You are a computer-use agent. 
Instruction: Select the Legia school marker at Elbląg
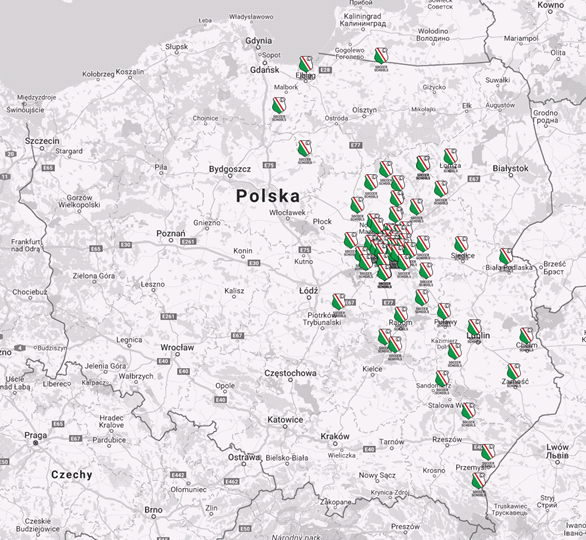tap(306, 64)
